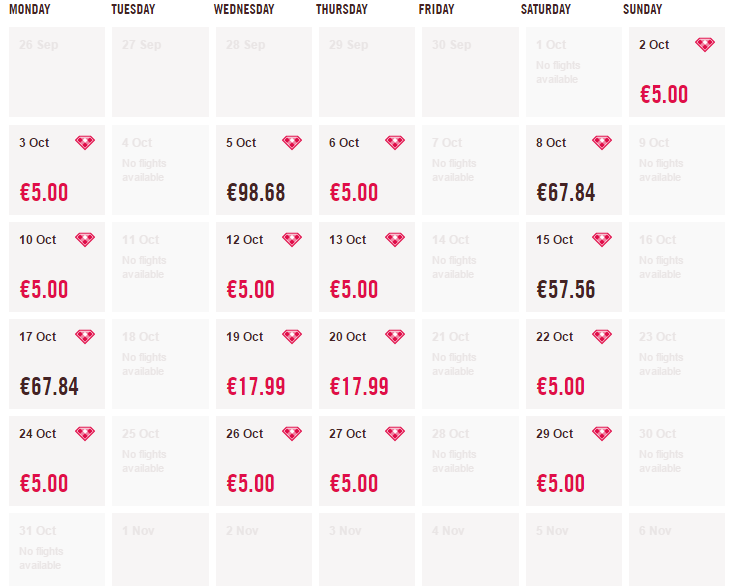Select the €5.00 fare on 6 Oct
744x586 pixels.
tap(353, 192)
